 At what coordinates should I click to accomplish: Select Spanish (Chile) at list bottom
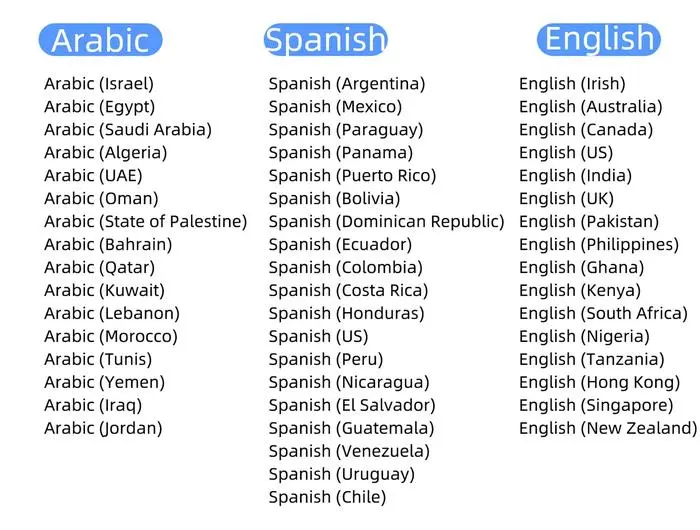327,498
